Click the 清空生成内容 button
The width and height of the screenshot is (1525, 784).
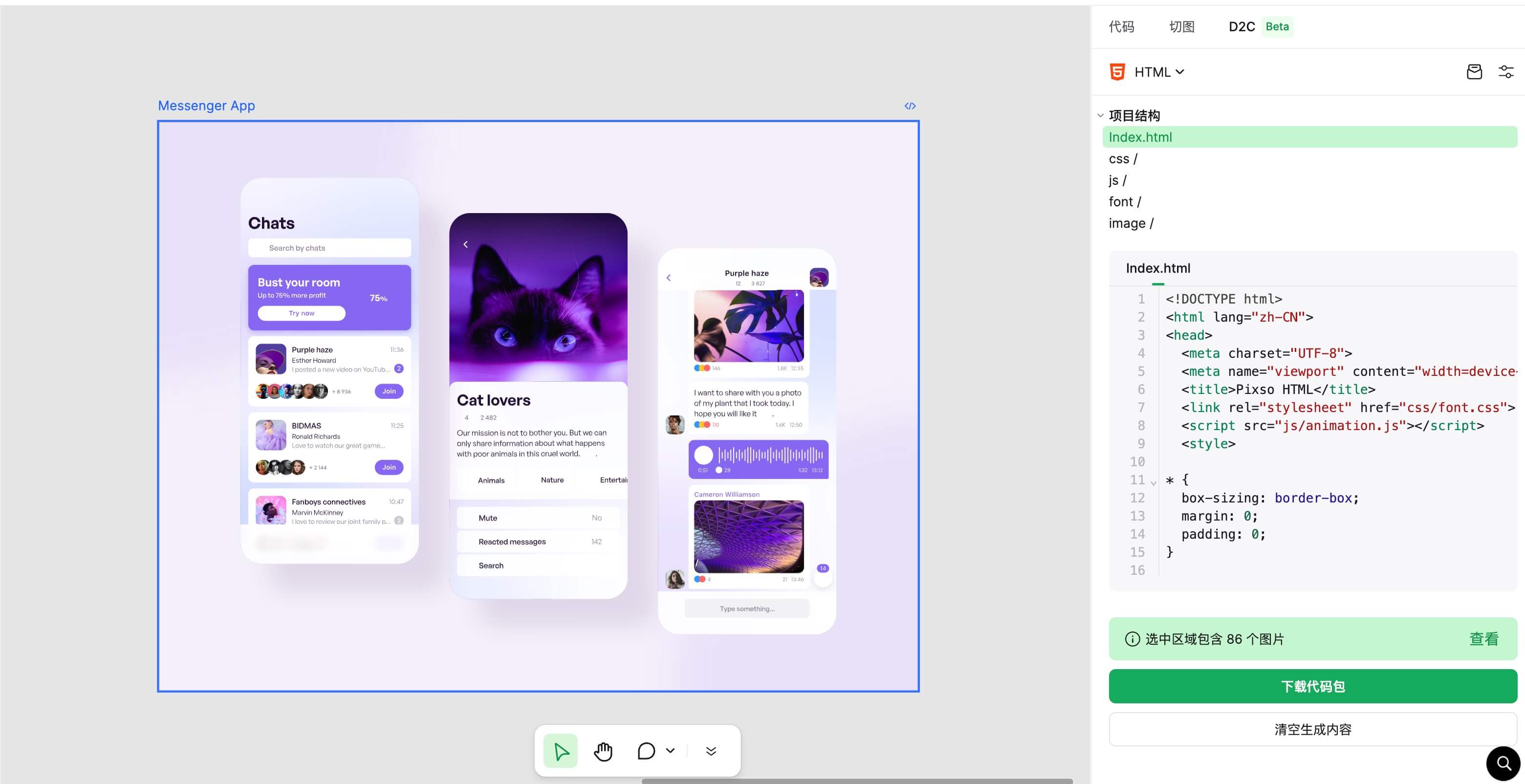coord(1312,729)
